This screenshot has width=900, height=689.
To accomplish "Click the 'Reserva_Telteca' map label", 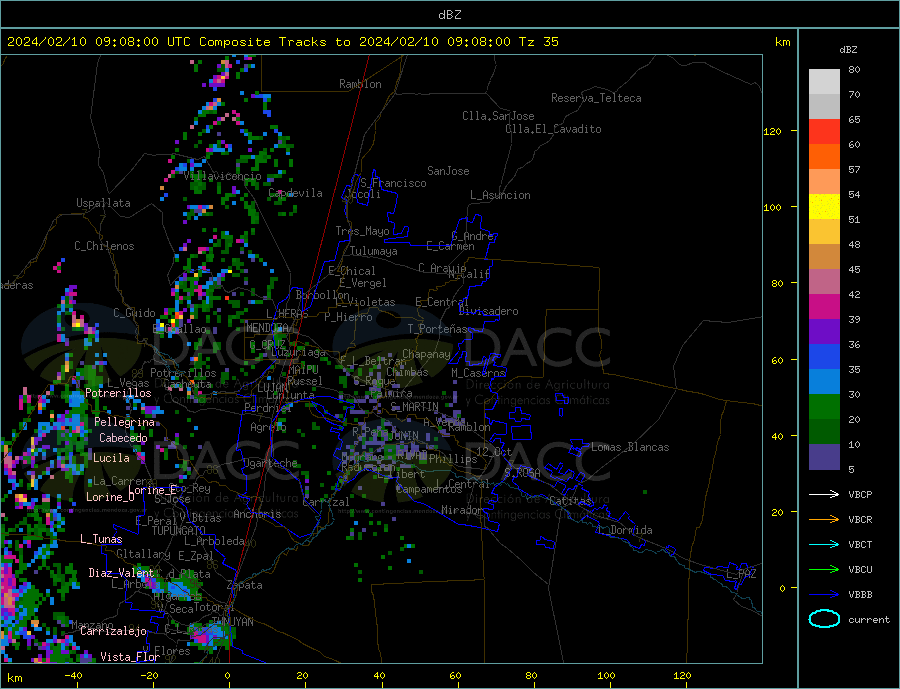I will pyautogui.click(x=596, y=98).
